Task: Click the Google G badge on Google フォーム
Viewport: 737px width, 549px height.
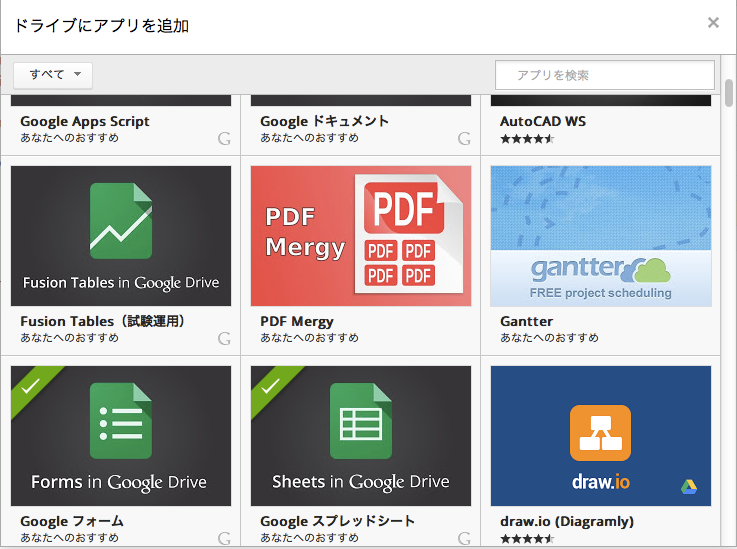Action: coord(224,538)
